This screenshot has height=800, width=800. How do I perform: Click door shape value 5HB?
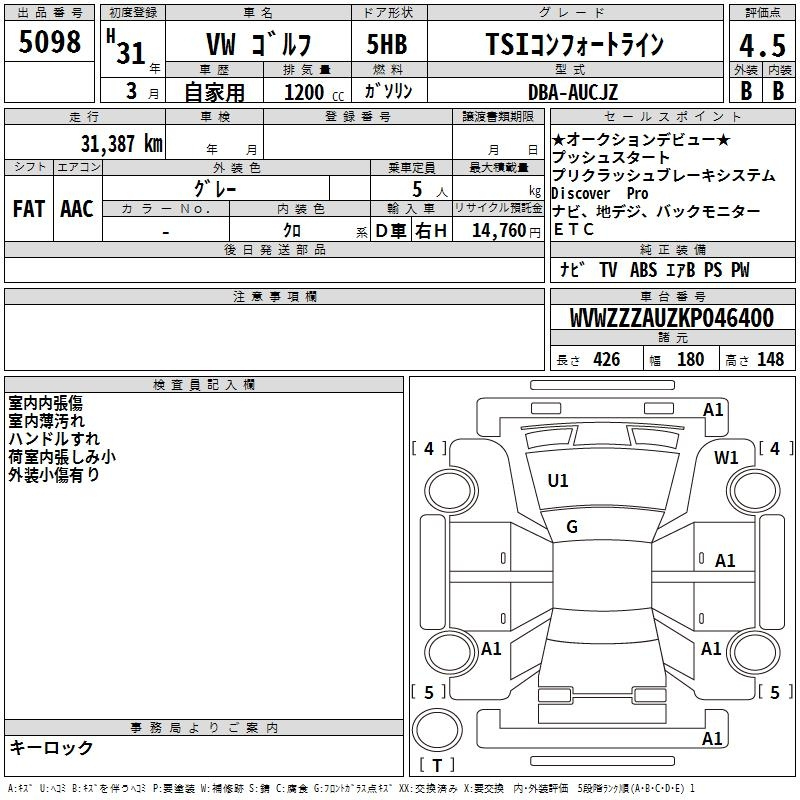[387, 44]
